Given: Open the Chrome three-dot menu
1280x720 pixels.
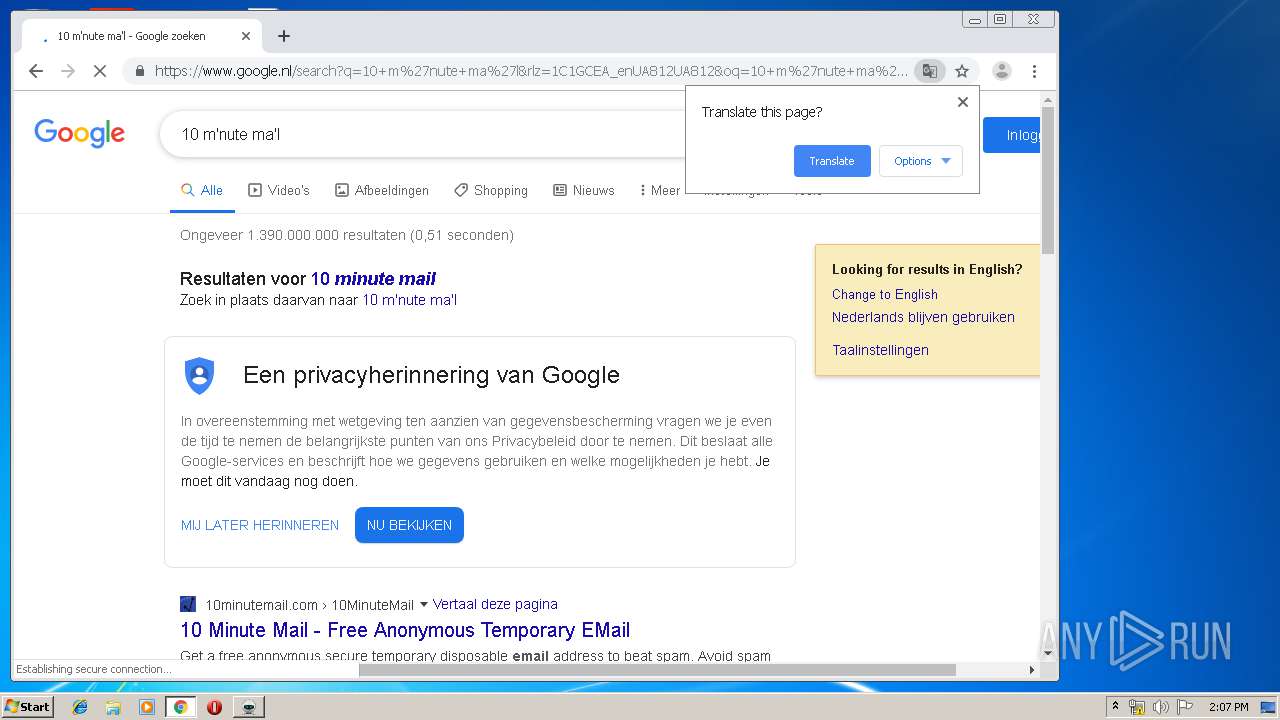Looking at the screenshot, I should pos(1034,71).
